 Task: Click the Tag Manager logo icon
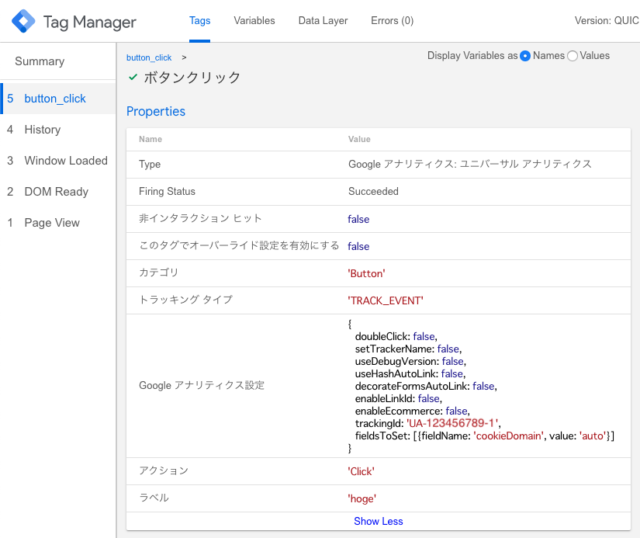[23, 21]
